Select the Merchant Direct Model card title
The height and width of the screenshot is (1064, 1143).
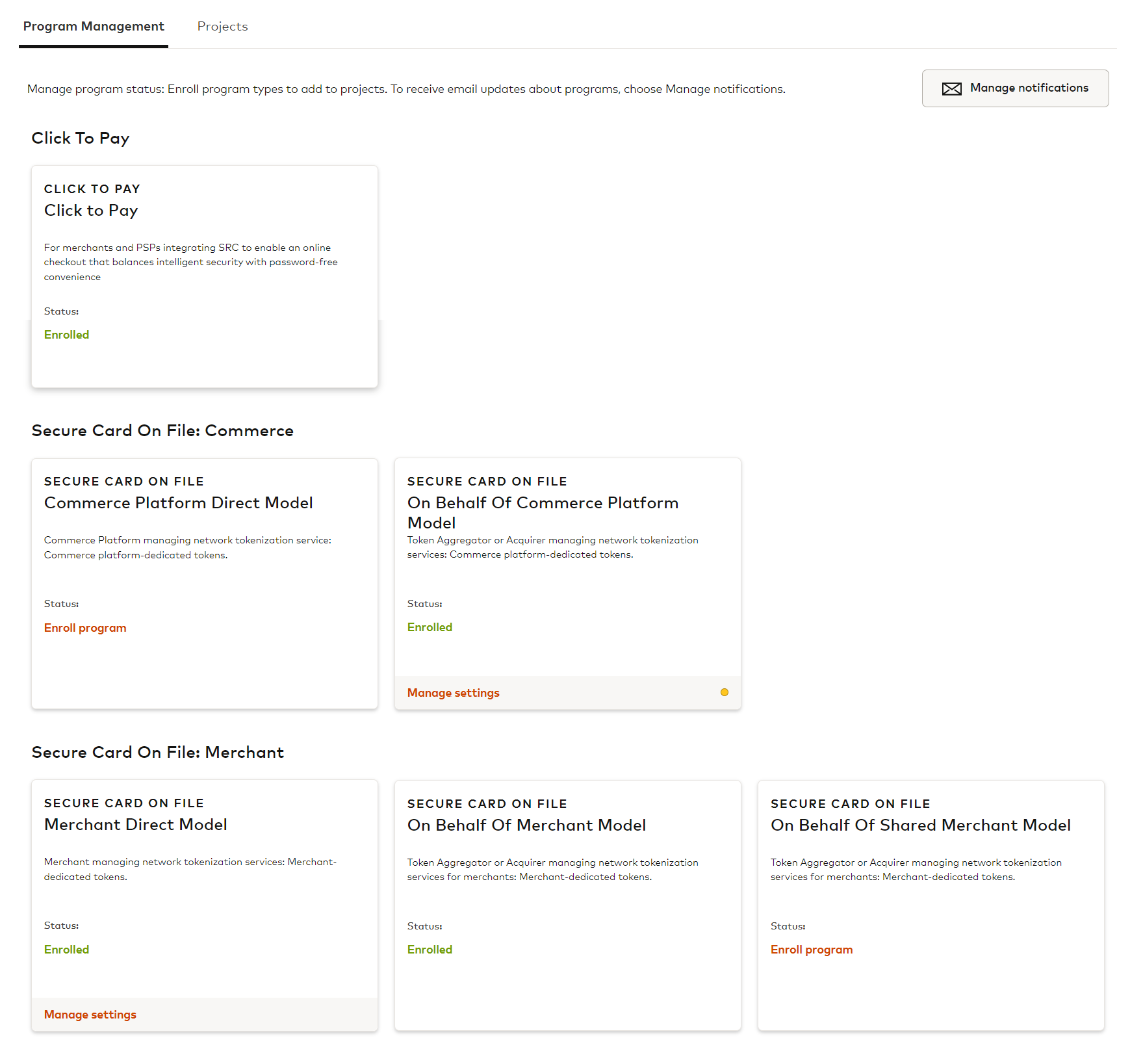click(135, 825)
